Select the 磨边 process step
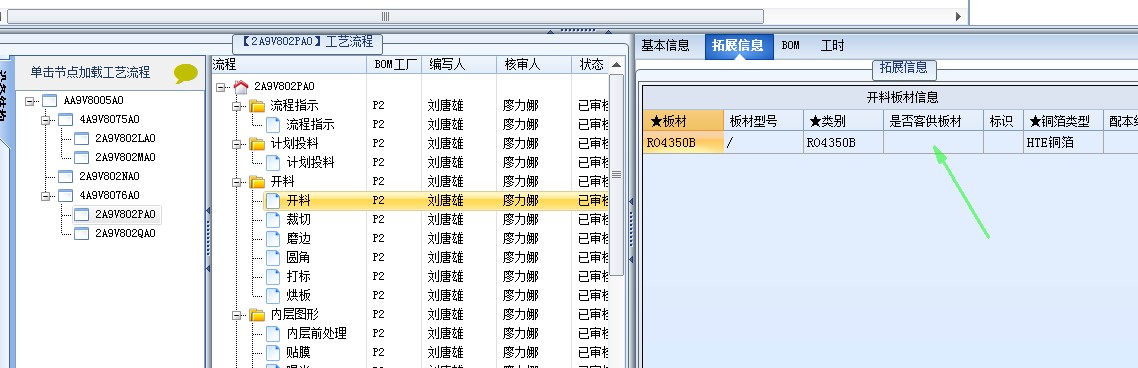The width and height of the screenshot is (1138, 368). coord(298,238)
